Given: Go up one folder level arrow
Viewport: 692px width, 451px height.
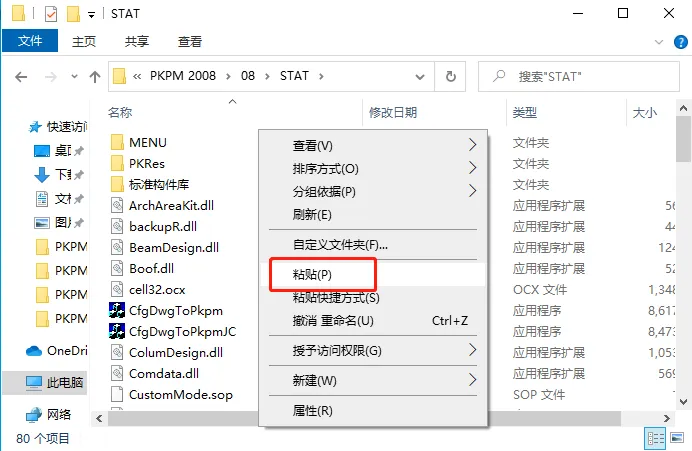Looking at the screenshot, I should 94,77.
